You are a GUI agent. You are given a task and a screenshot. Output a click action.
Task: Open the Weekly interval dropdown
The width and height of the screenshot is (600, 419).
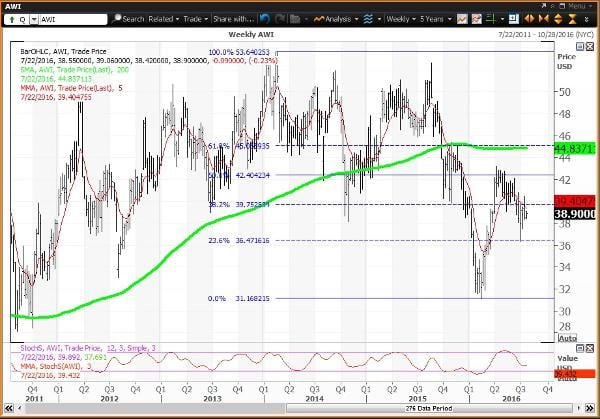[x=401, y=19]
